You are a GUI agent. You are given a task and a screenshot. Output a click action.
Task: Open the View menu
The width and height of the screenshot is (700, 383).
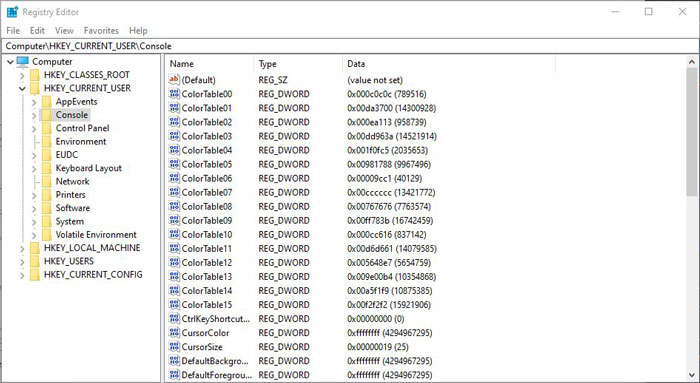(x=64, y=30)
